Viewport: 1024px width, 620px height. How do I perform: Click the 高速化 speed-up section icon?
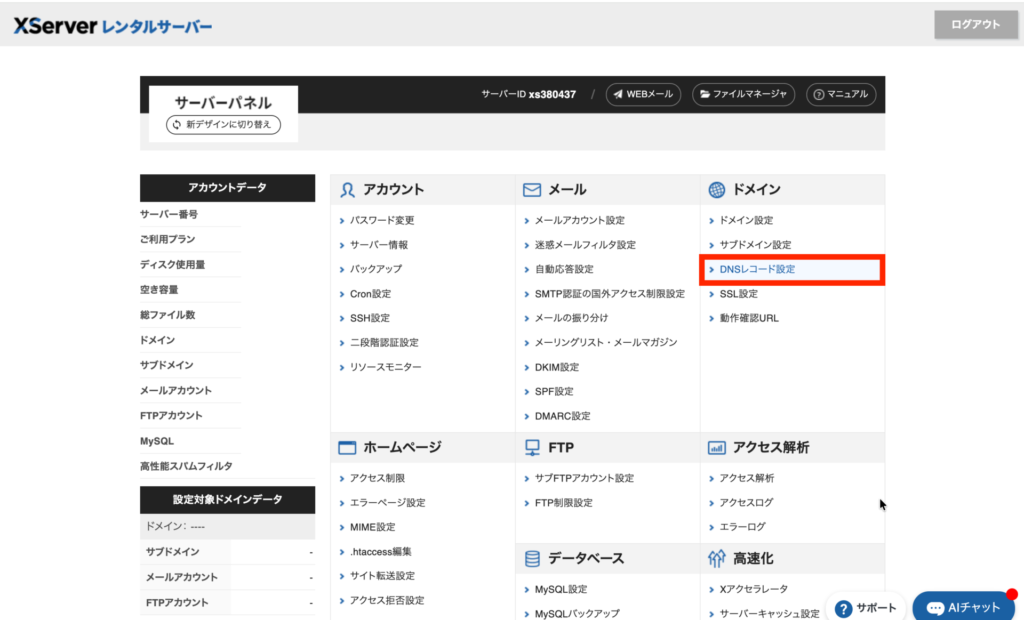716,558
